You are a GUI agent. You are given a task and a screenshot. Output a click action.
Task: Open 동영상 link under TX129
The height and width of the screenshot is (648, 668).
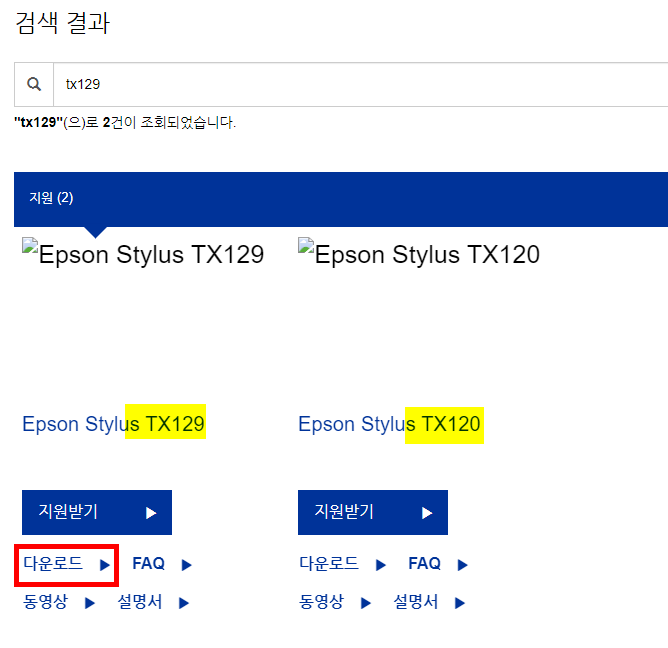[59, 602]
